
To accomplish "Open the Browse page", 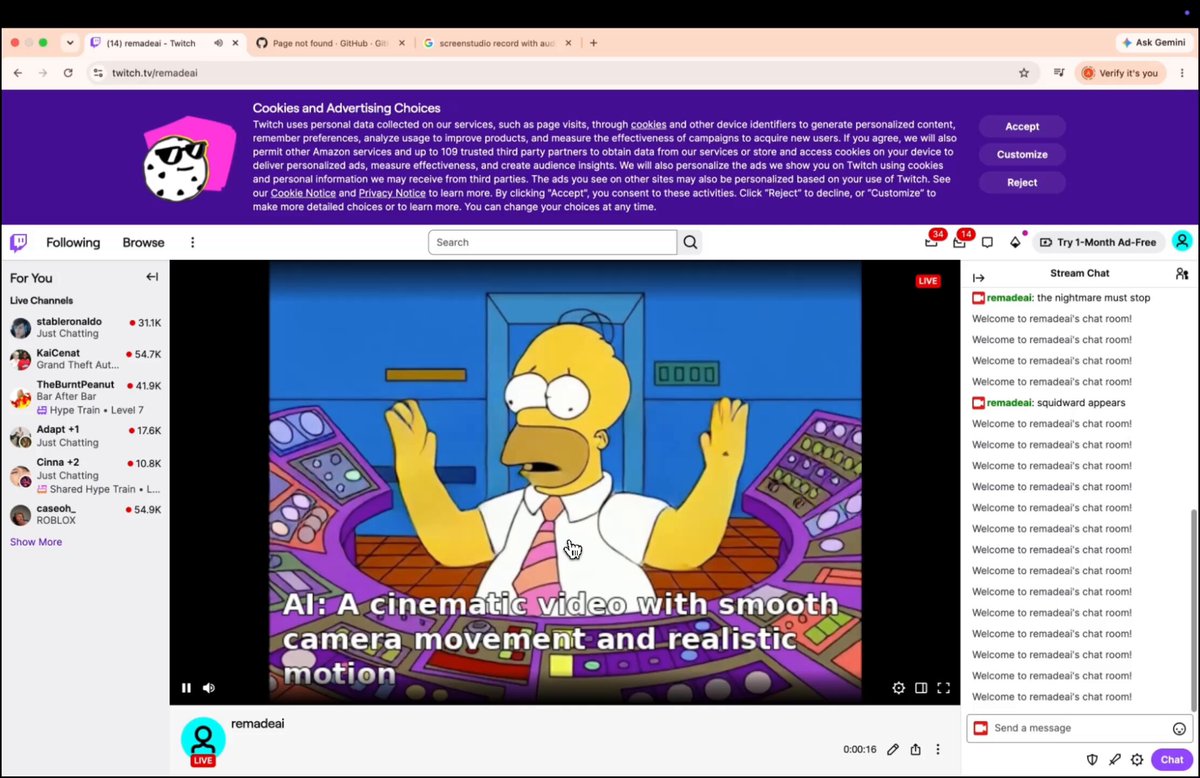I will click(x=143, y=242).
